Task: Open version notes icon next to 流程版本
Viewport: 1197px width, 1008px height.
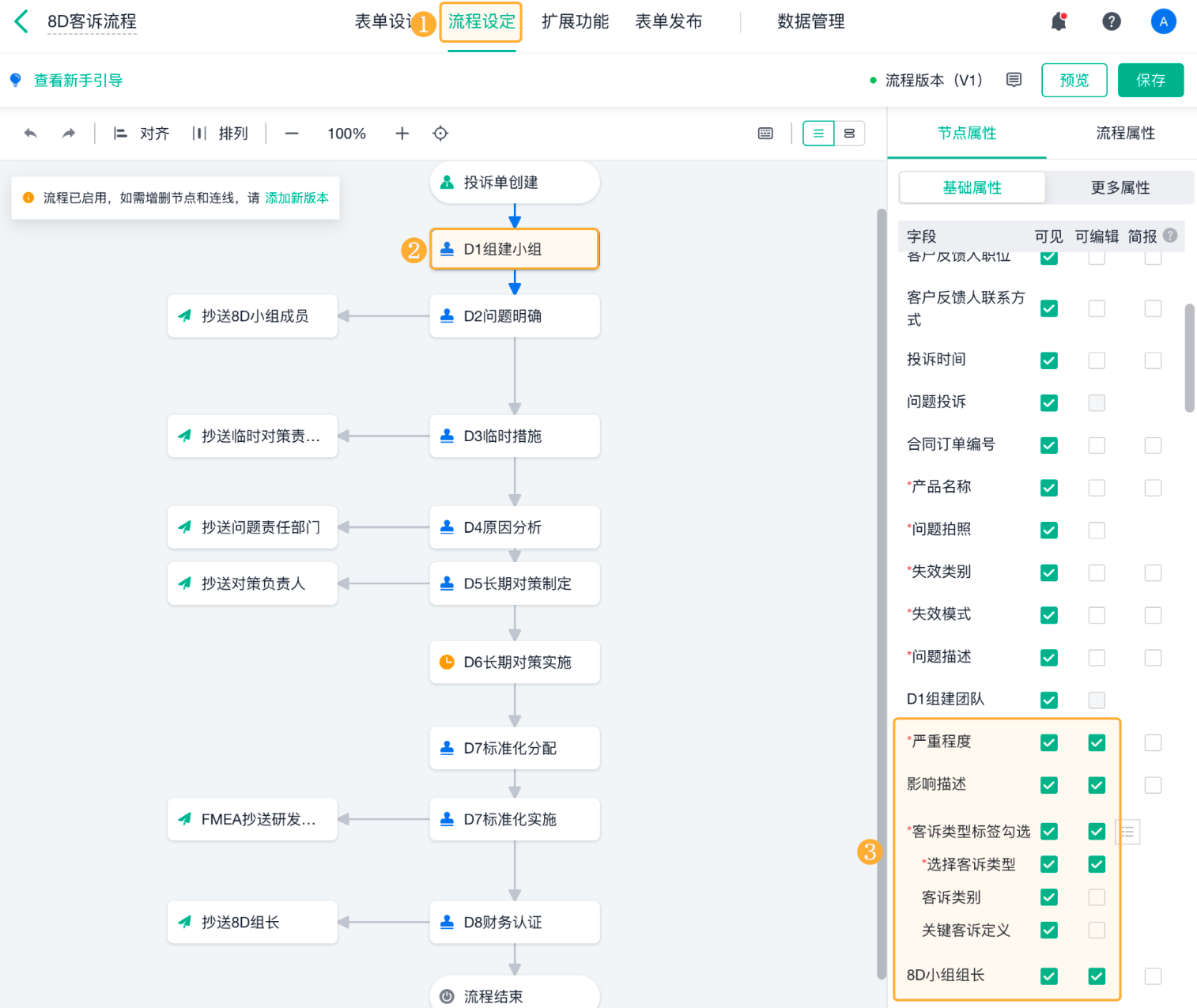Action: coord(1014,80)
